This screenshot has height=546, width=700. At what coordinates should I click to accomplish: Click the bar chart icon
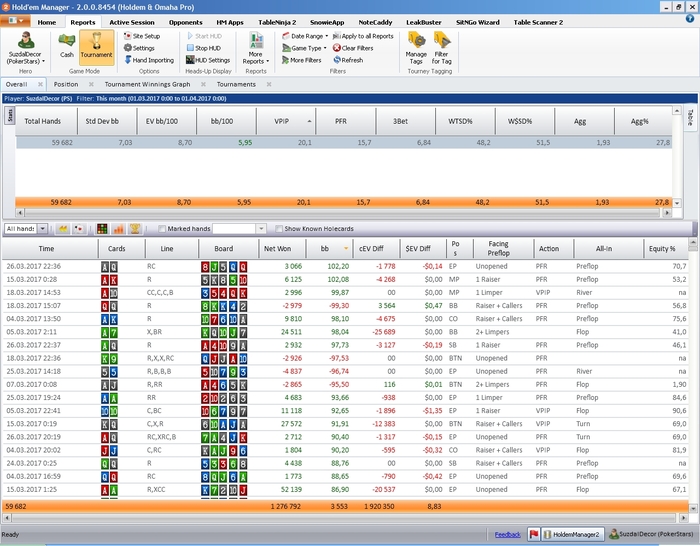point(118,229)
